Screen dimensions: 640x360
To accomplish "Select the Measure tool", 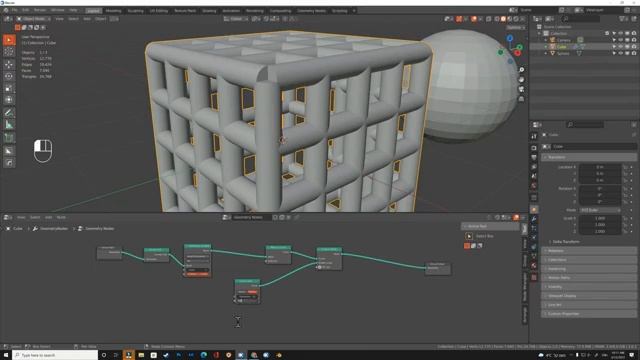I will coord(9,125).
